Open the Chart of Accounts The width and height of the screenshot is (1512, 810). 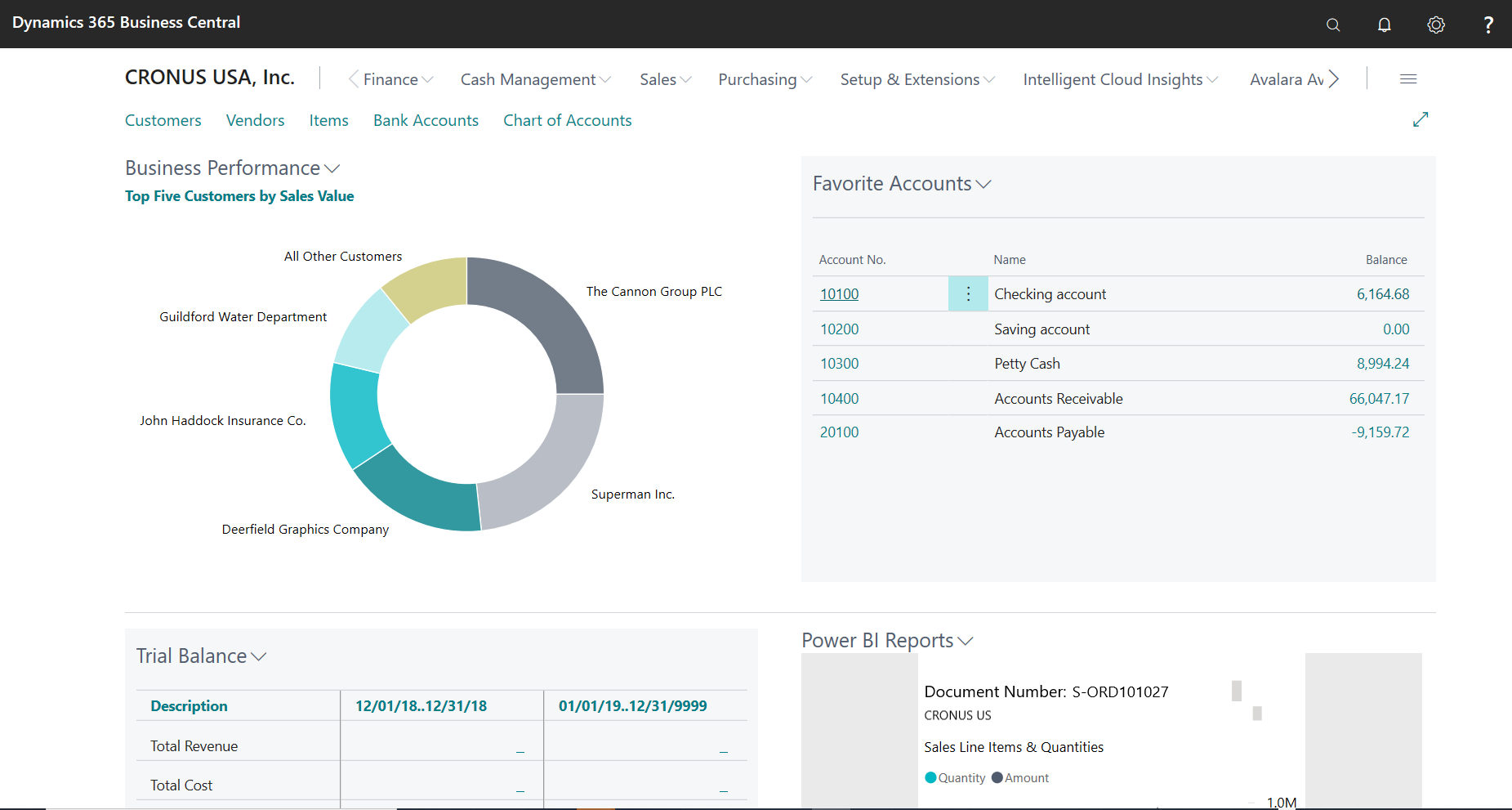pos(568,120)
